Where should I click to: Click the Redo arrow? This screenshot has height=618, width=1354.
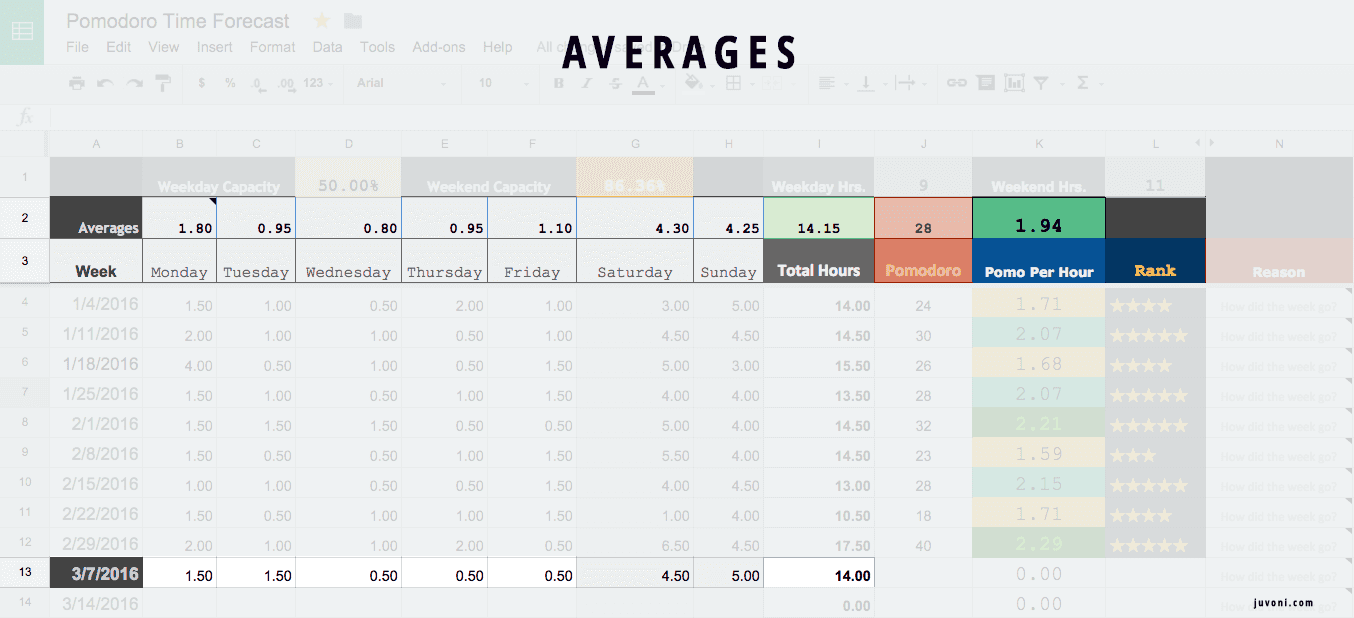[x=134, y=83]
